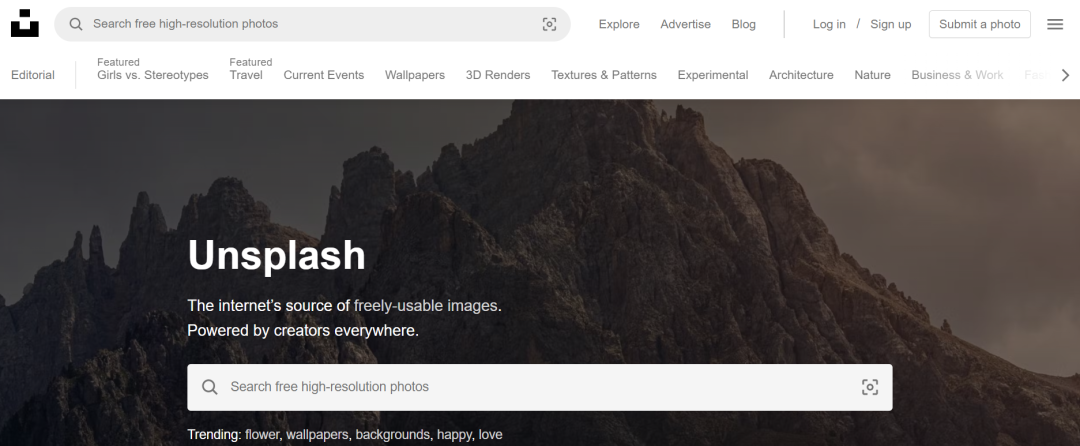Click Sign up
Image resolution: width=1080 pixels, height=446 pixels.
[x=890, y=24]
